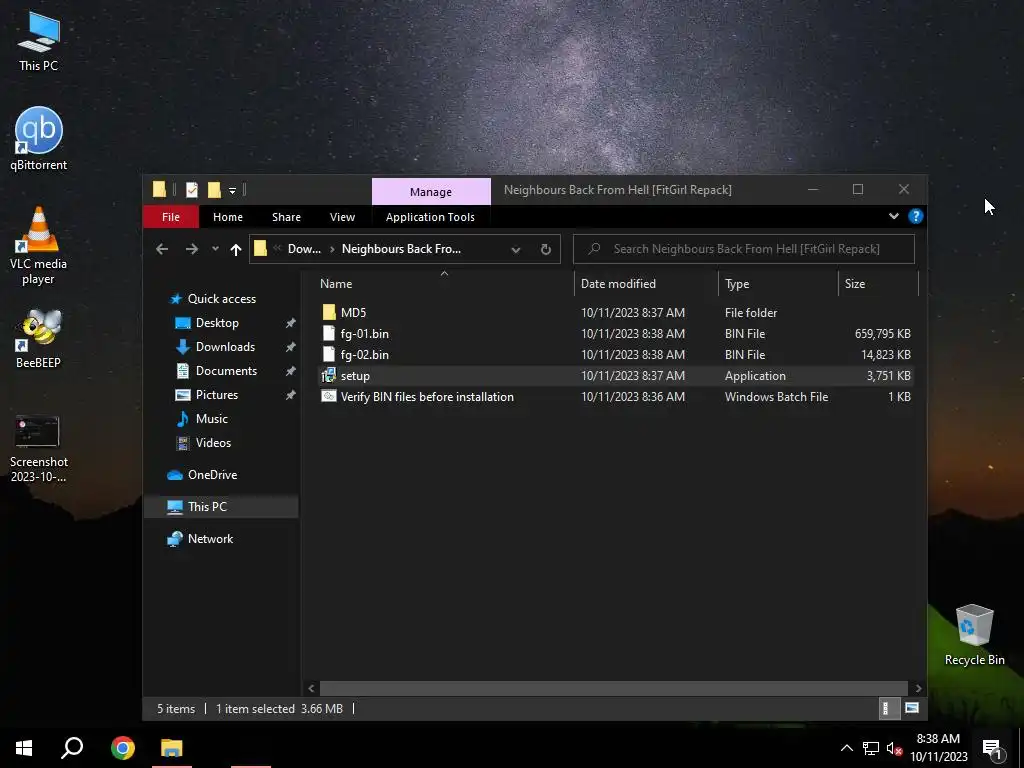The image size is (1024, 768).
Task: Click the Properties quick access toolbar icon
Action: pyautogui.click(x=191, y=190)
